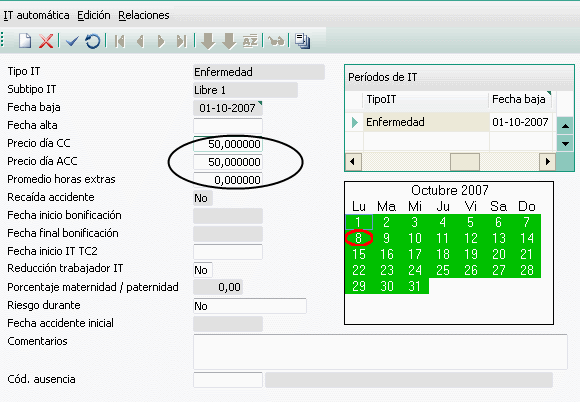The image size is (580, 402).
Task: Open the Riesgo durante dropdown
Action: click(250, 306)
